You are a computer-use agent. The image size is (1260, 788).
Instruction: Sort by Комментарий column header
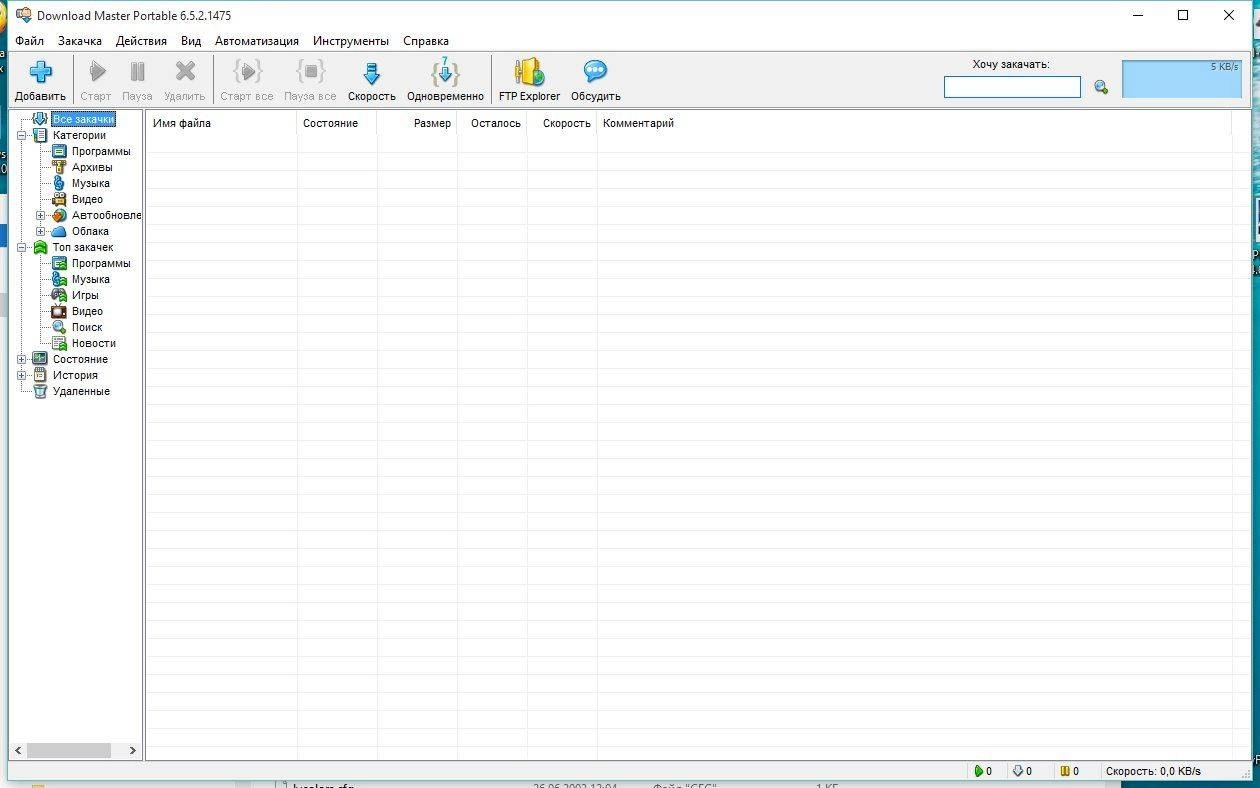(x=914, y=123)
